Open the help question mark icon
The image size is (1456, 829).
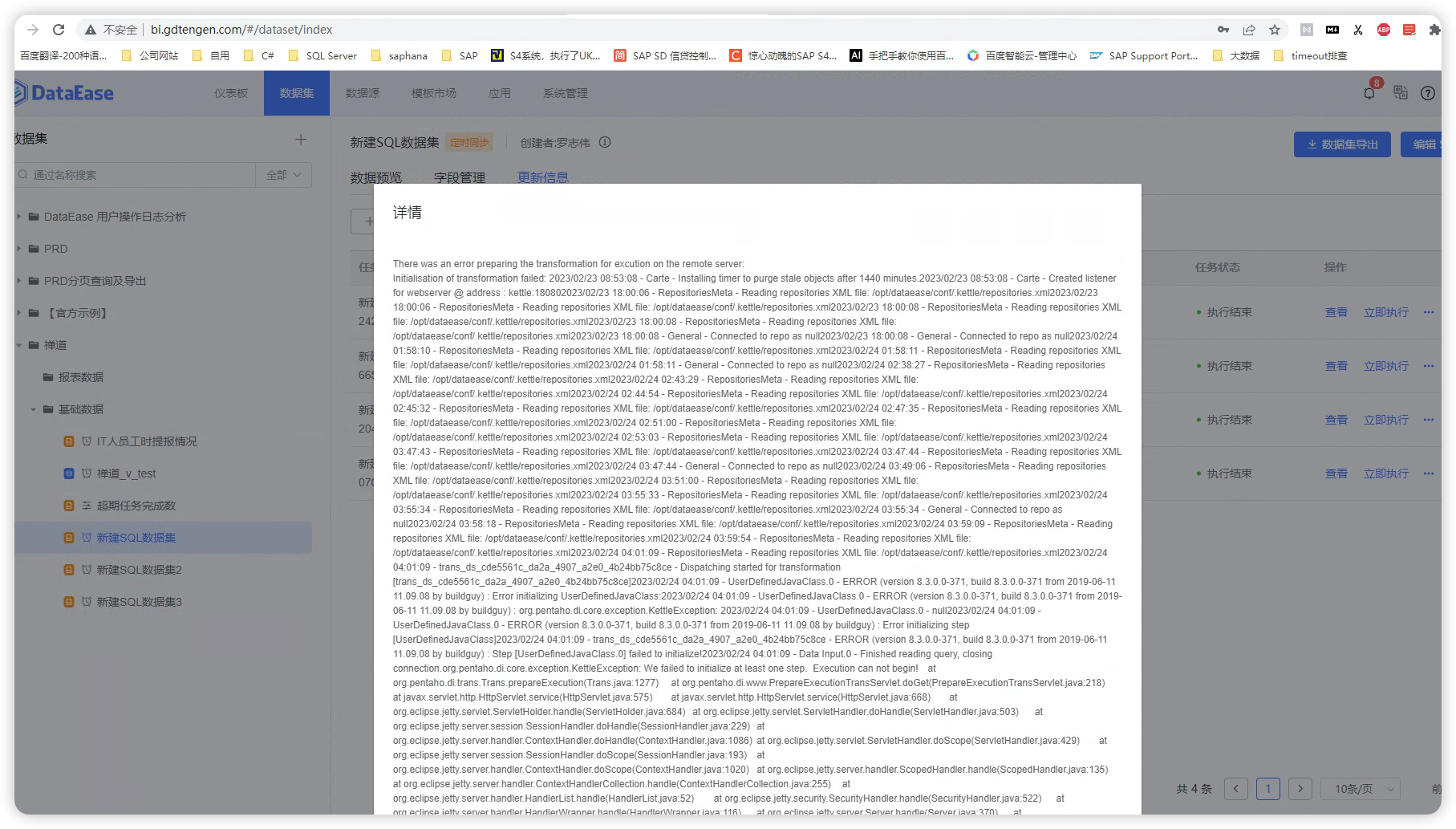(1428, 92)
